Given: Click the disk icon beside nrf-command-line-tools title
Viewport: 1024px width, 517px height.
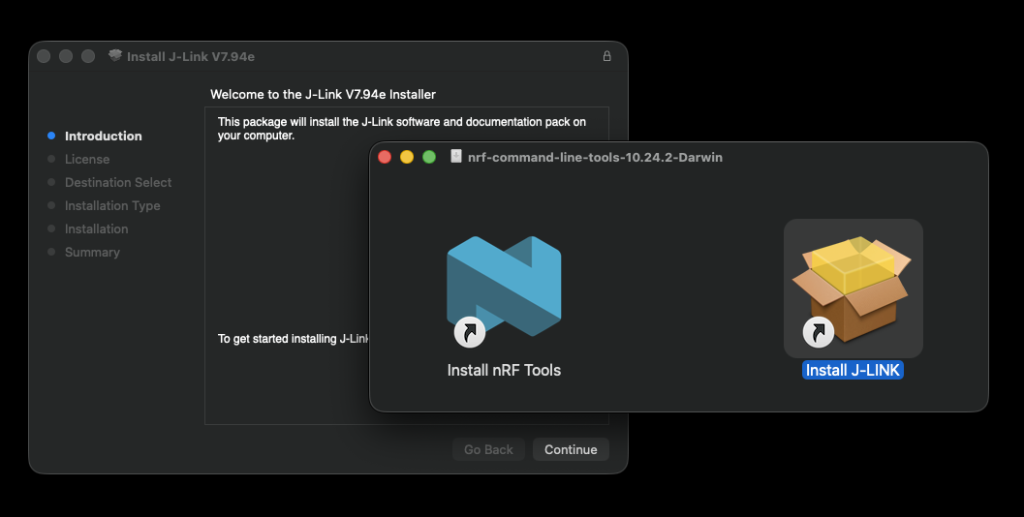Looking at the screenshot, I should [x=456, y=157].
